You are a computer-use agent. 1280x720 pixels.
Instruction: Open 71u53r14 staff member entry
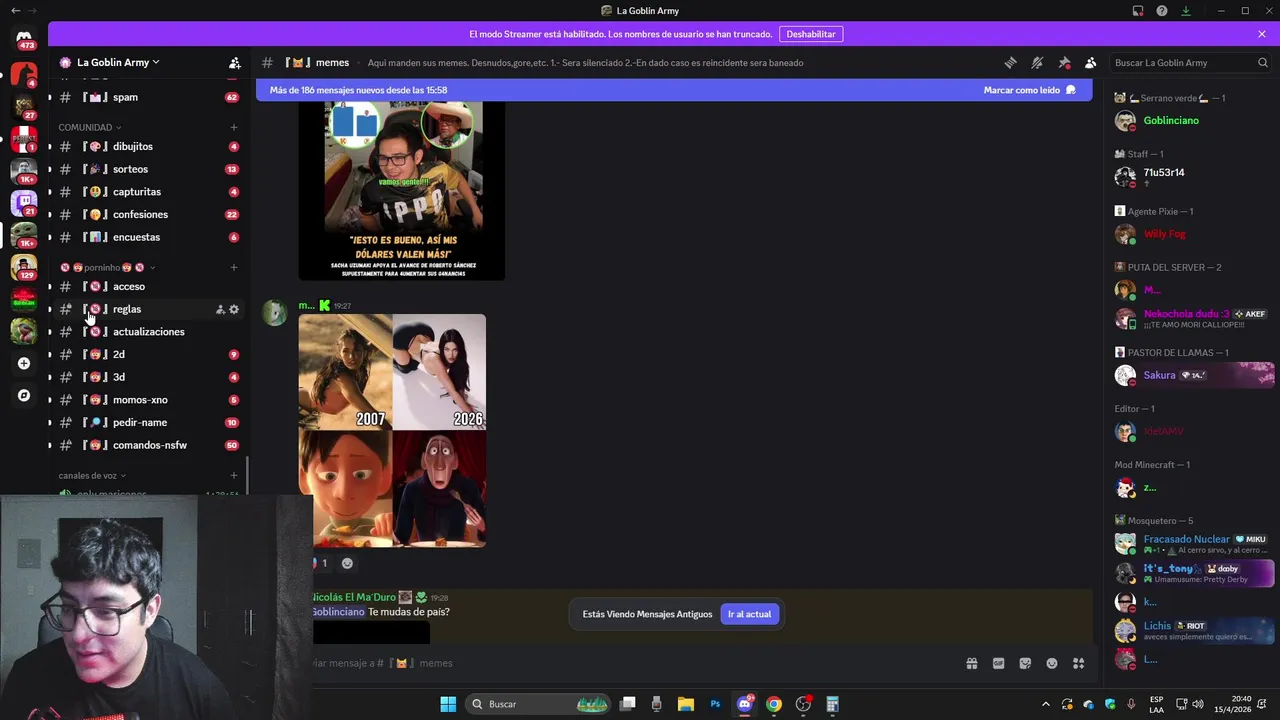click(1192, 177)
